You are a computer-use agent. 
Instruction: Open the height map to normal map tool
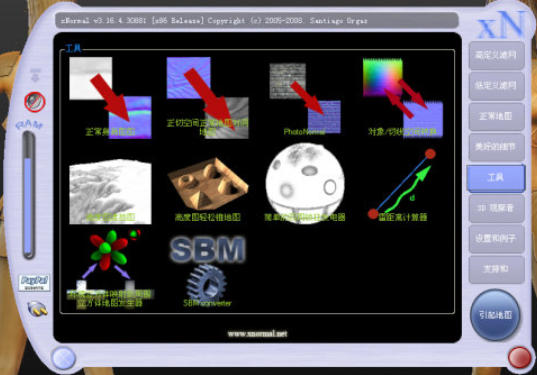(110, 98)
